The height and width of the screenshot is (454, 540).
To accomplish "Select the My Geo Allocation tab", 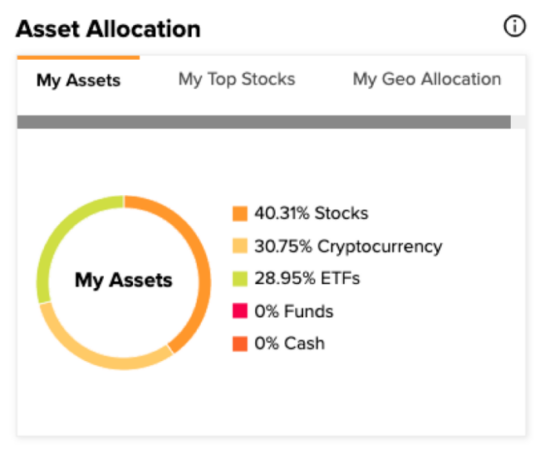I will (427, 79).
